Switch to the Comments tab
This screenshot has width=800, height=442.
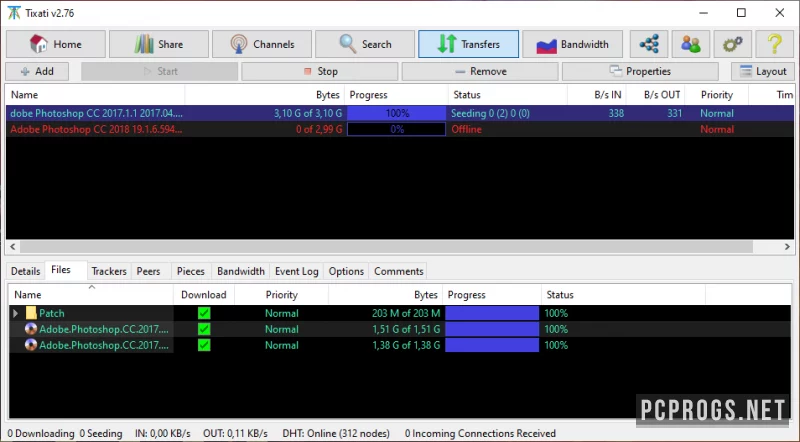tap(398, 271)
